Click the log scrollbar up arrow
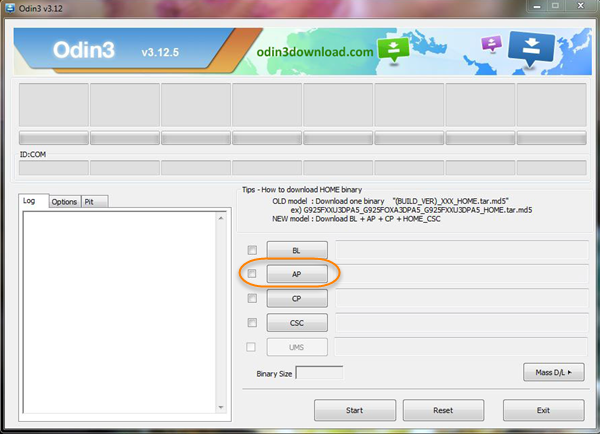The height and width of the screenshot is (434, 600). 221,218
